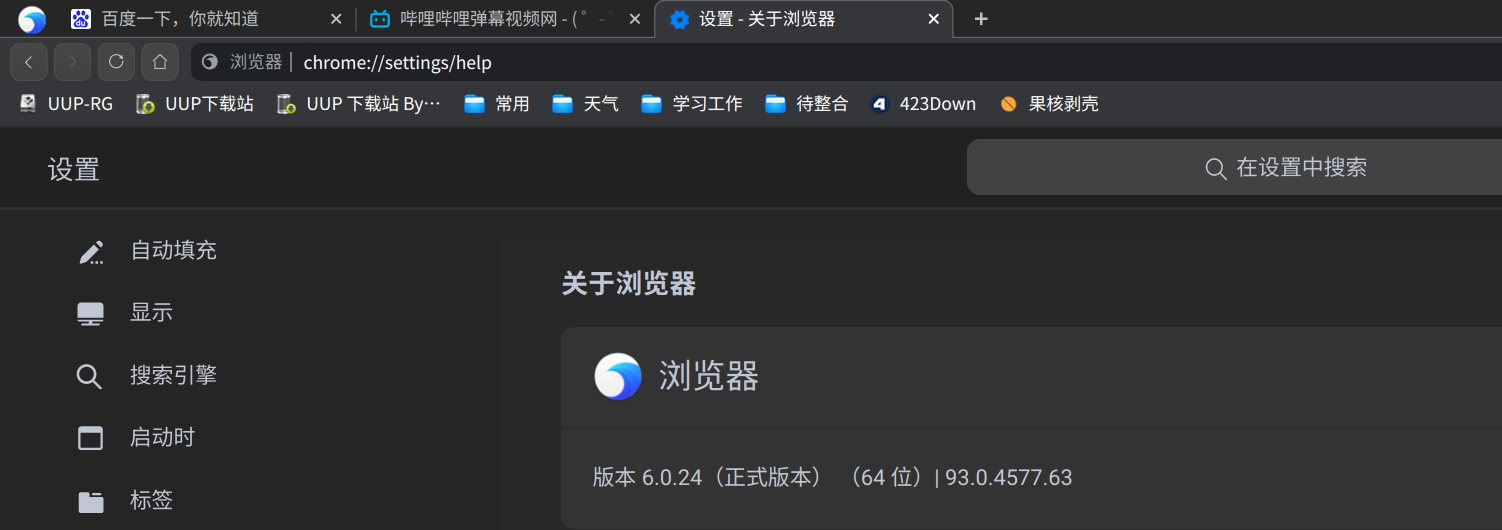Click the browser logo icon beside the tabs
The image size is (1502, 530).
click(x=32, y=19)
